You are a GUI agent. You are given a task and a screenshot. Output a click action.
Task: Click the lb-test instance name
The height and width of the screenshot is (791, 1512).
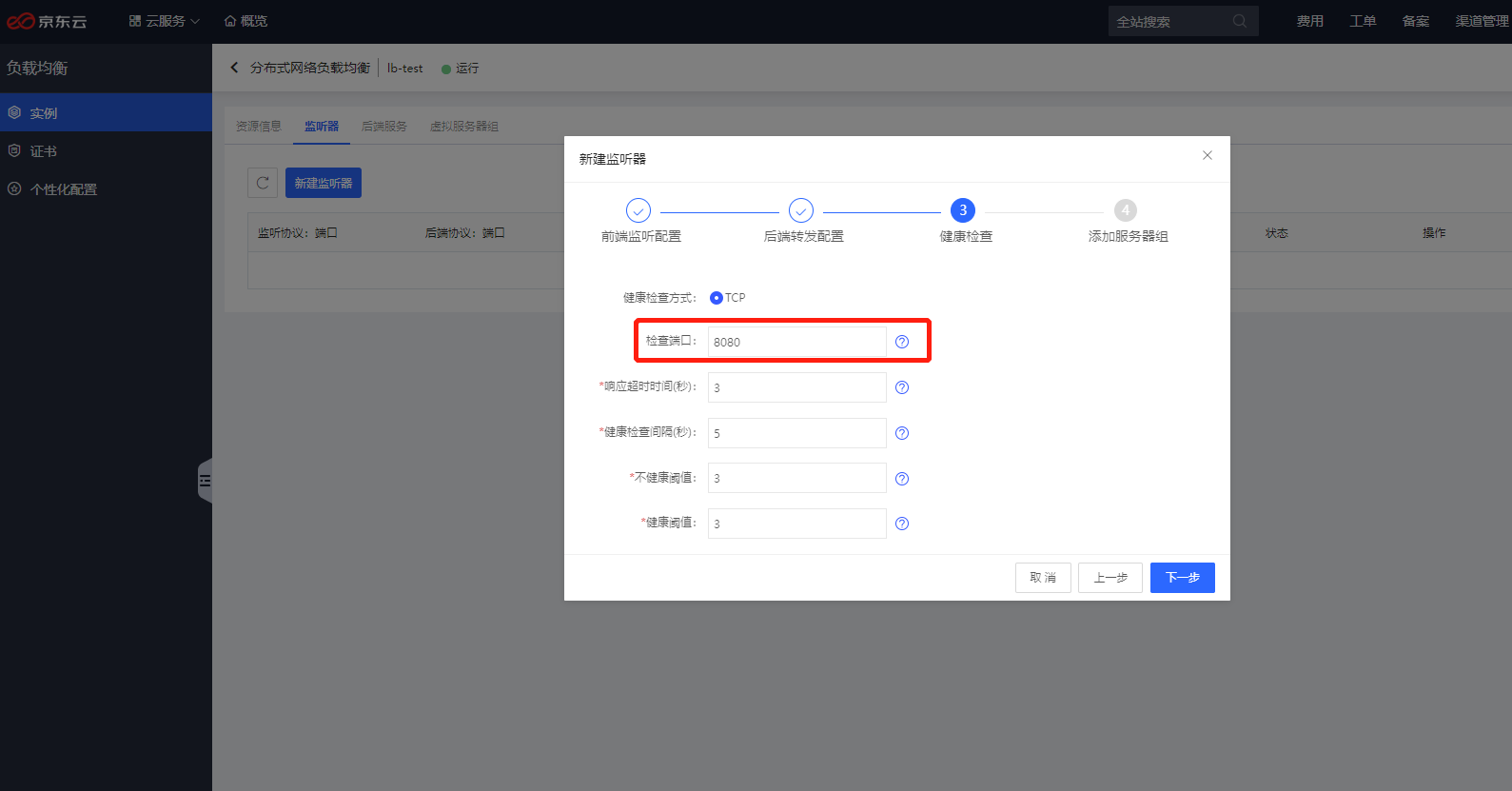[405, 69]
